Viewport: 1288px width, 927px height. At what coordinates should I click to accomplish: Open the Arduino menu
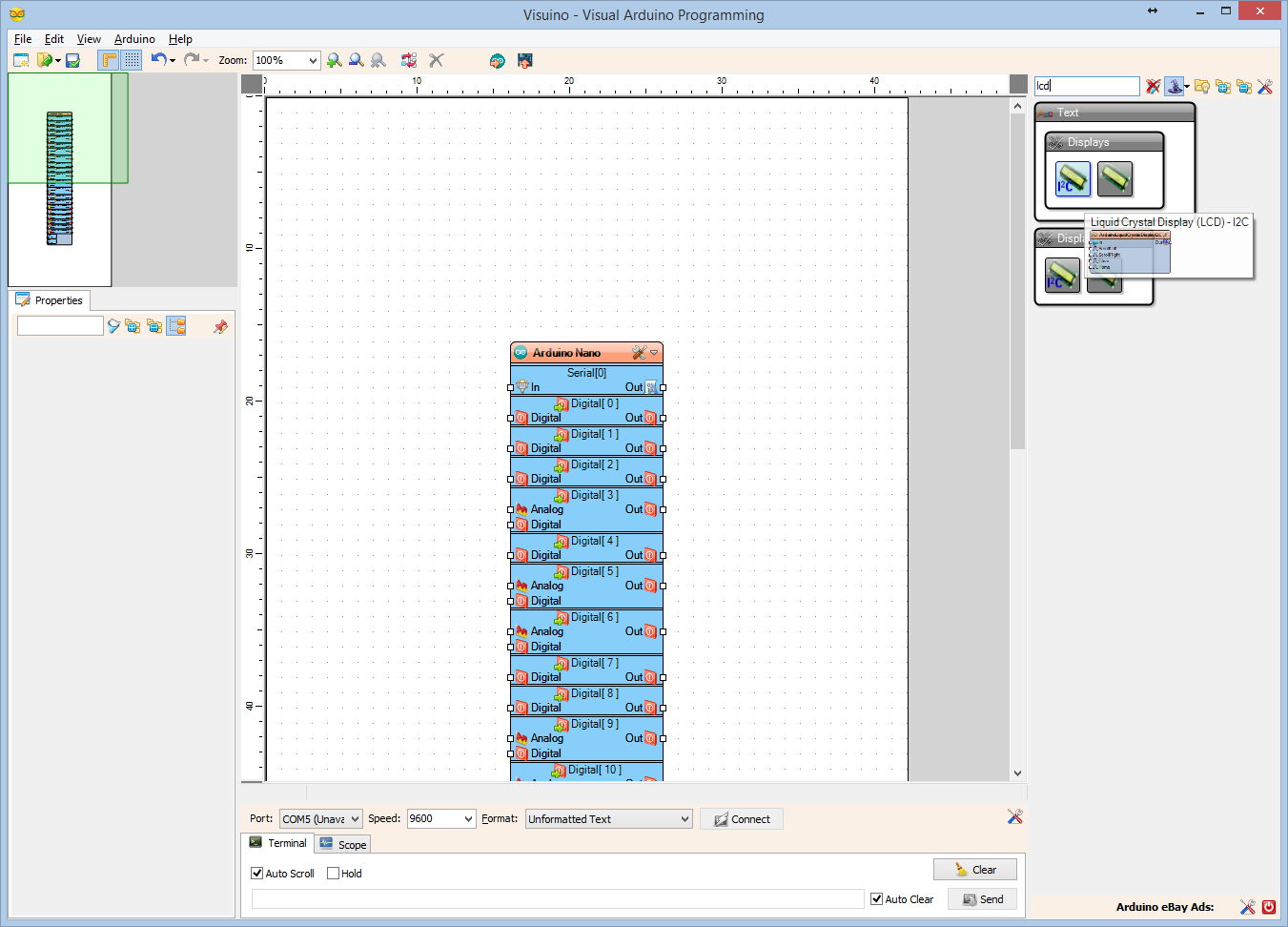click(x=134, y=39)
